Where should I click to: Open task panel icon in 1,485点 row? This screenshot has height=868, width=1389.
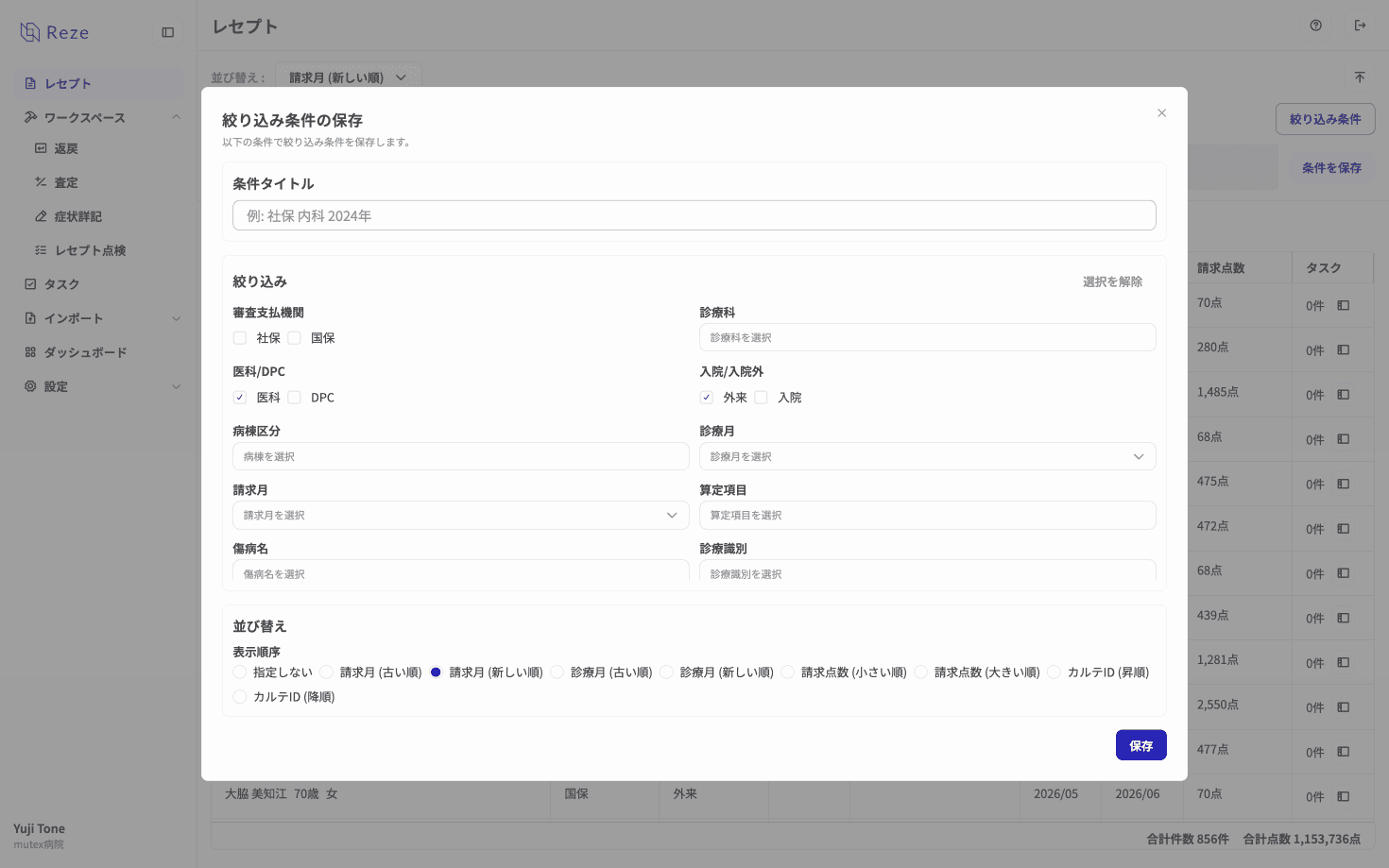pos(1344,395)
